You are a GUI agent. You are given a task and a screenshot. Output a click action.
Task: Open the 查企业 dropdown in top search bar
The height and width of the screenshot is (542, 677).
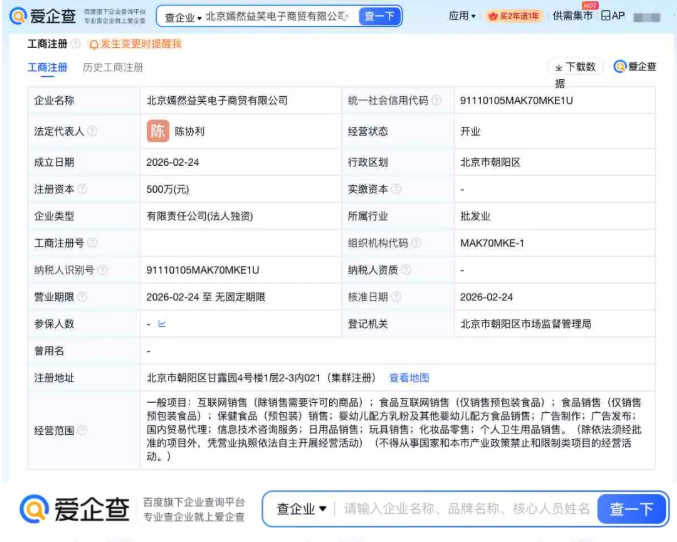(x=182, y=17)
